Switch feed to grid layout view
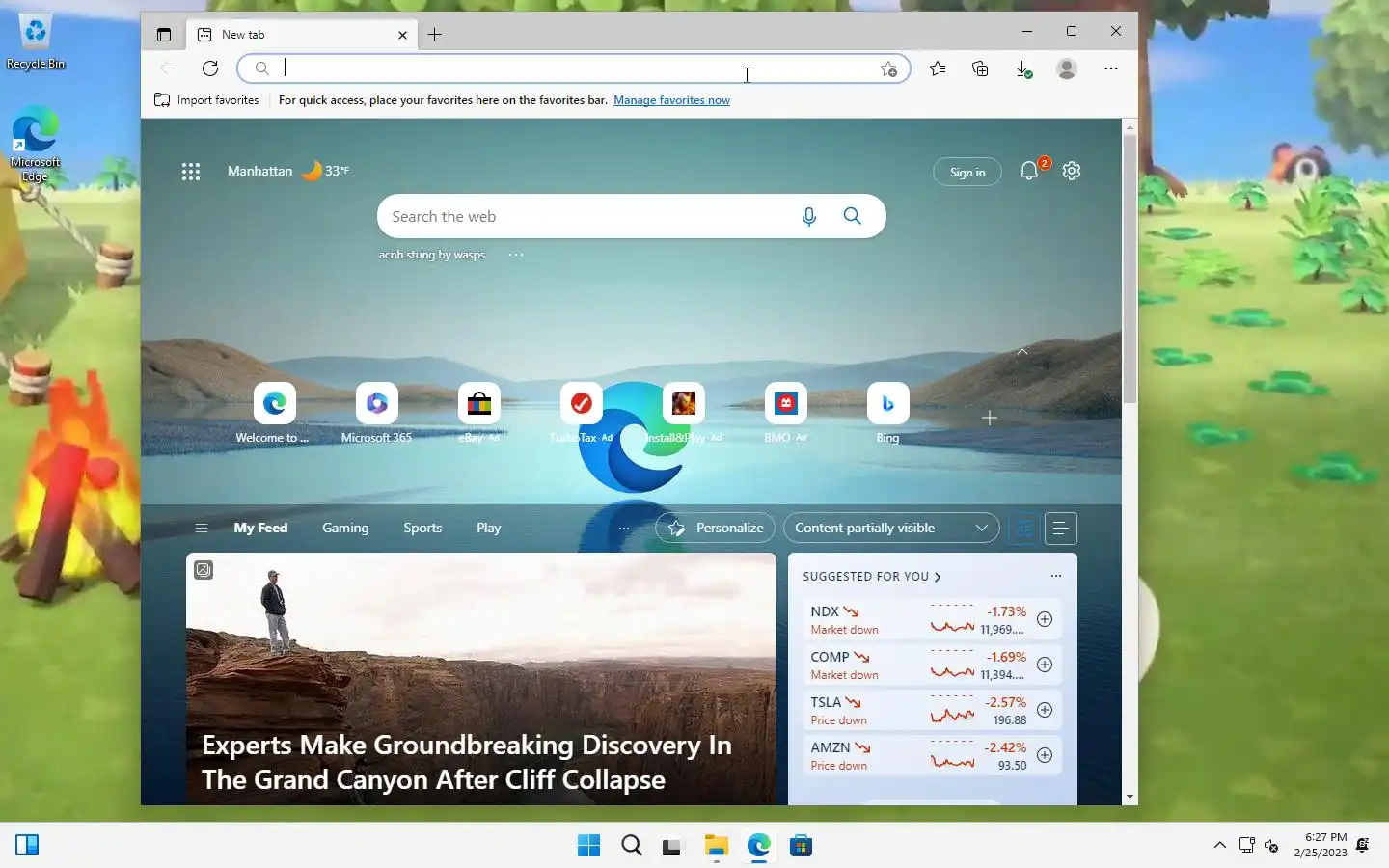Viewport: 1389px width, 868px height. (1024, 529)
